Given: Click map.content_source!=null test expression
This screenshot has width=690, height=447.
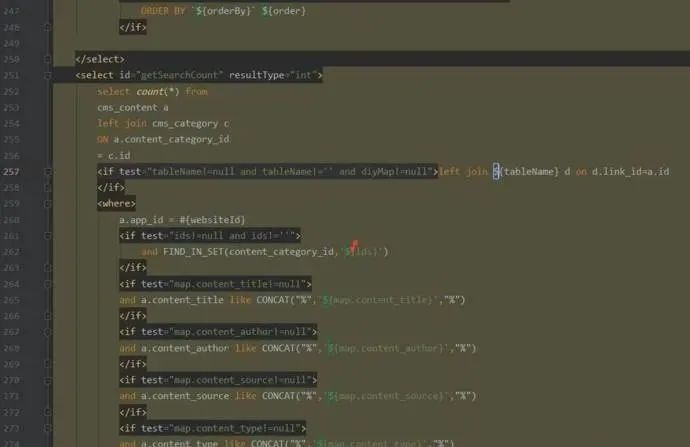Looking at the screenshot, I should pos(240,380).
